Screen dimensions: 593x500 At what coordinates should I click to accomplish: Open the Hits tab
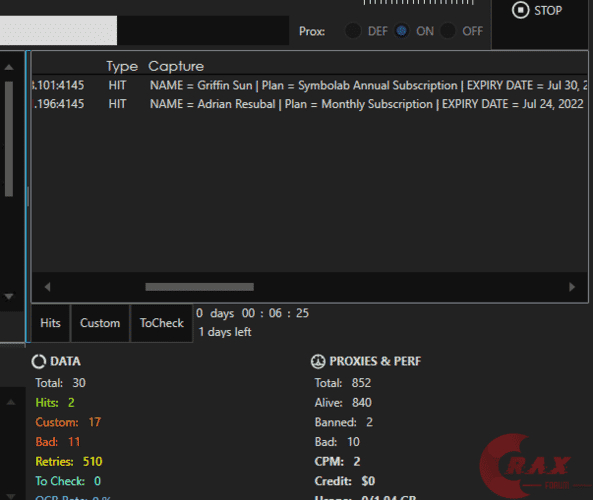(x=51, y=323)
